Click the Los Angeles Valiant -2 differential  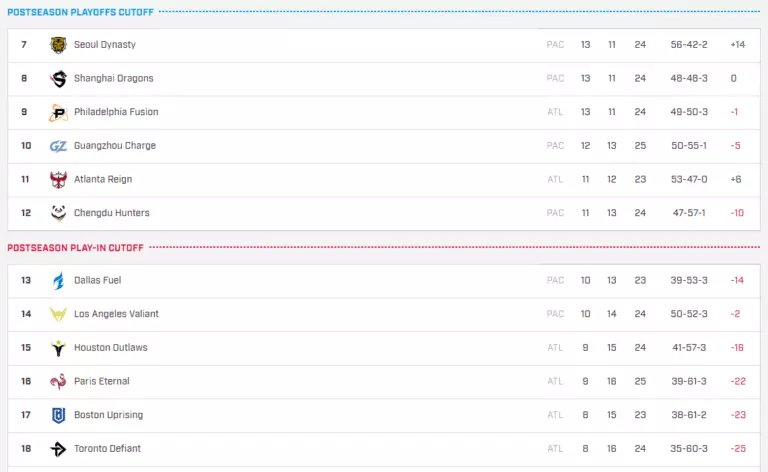735,314
